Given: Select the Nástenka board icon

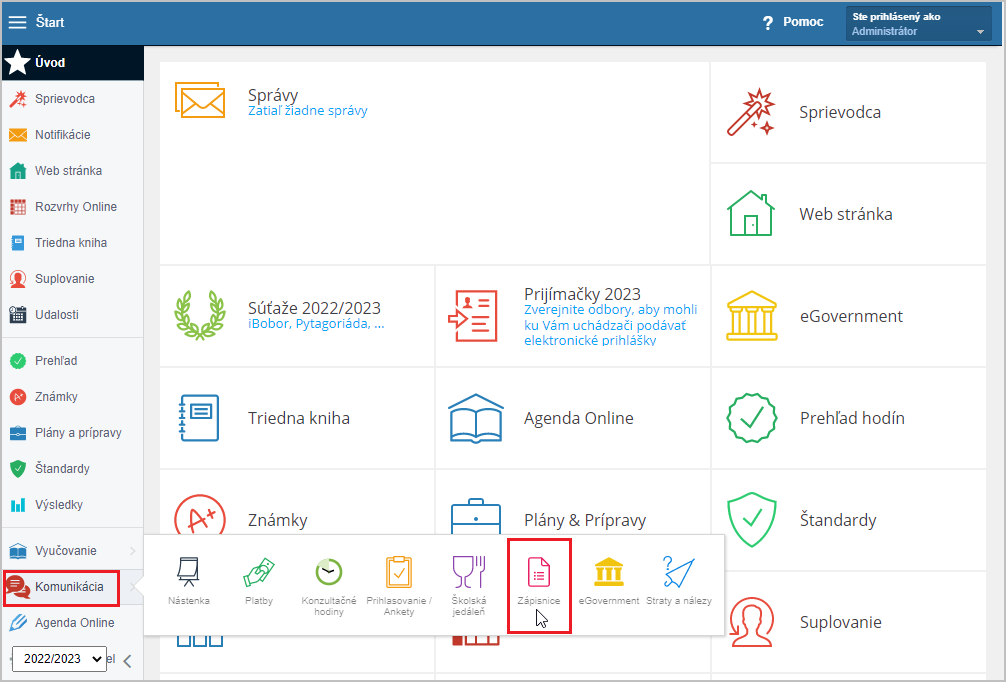Looking at the screenshot, I should tap(188, 573).
